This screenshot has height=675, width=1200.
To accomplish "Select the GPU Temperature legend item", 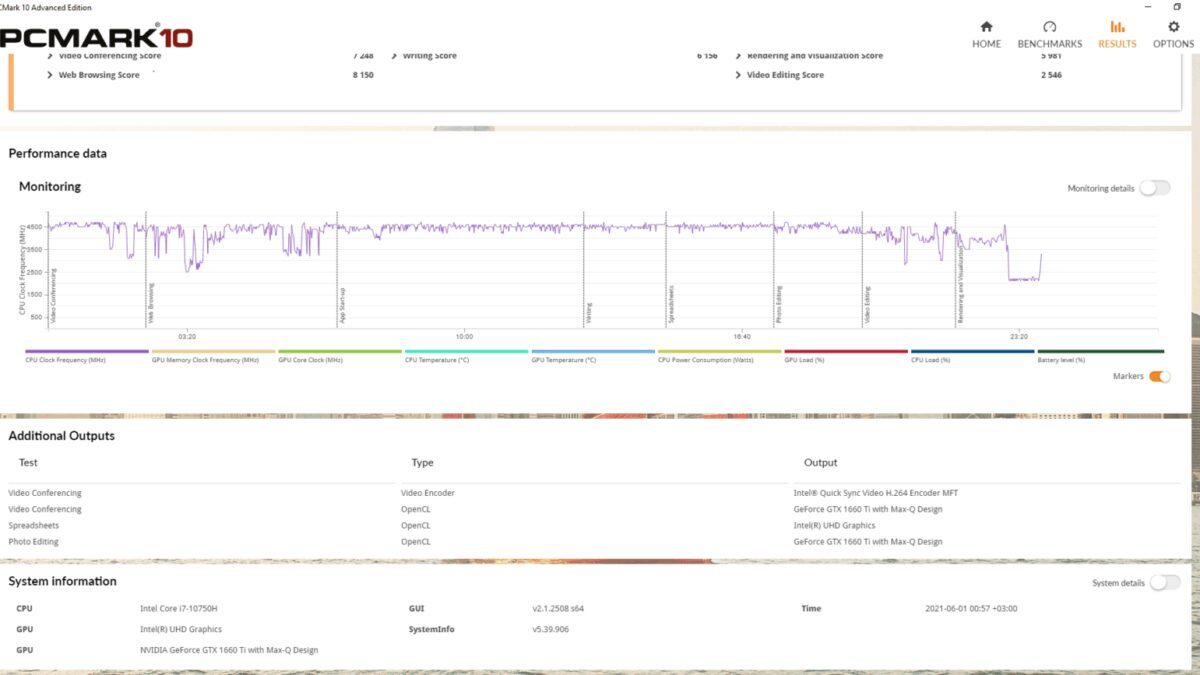I will pos(593,355).
